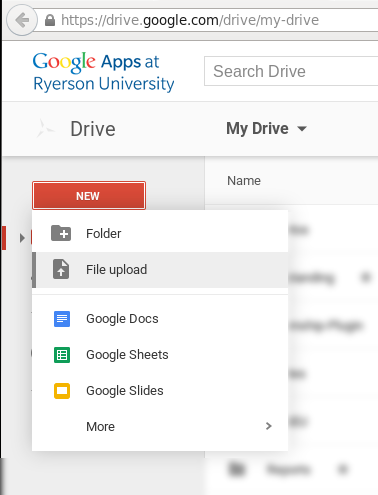Viewport: 378px width, 495px height.
Task: Click the yellow Google Slides icon
Action: [x=62, y=391]
